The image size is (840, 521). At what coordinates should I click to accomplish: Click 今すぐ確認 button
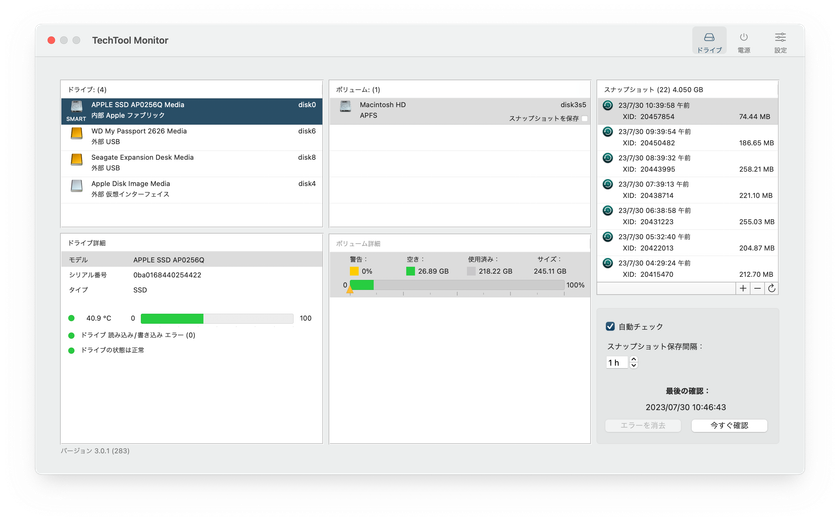[x=729, y=425]
